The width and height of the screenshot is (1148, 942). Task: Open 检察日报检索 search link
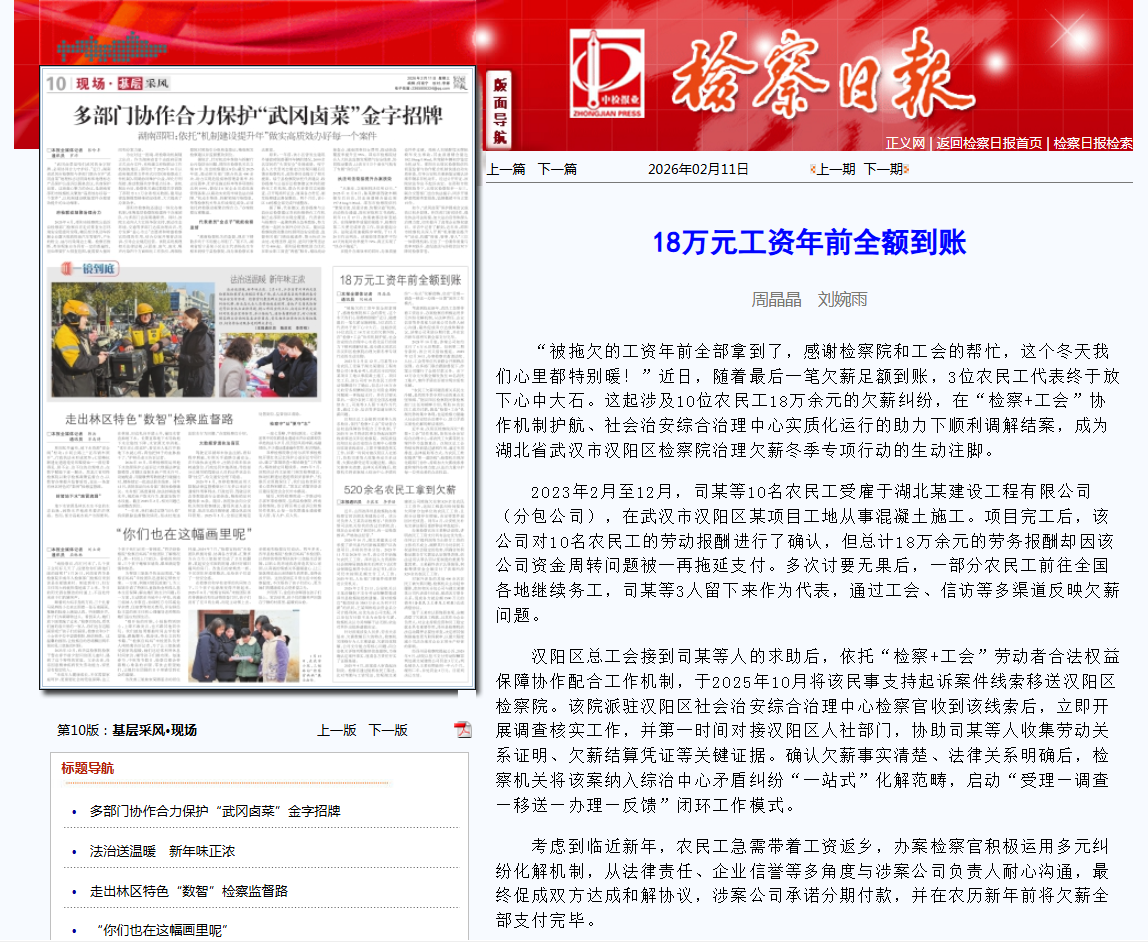1093,143
